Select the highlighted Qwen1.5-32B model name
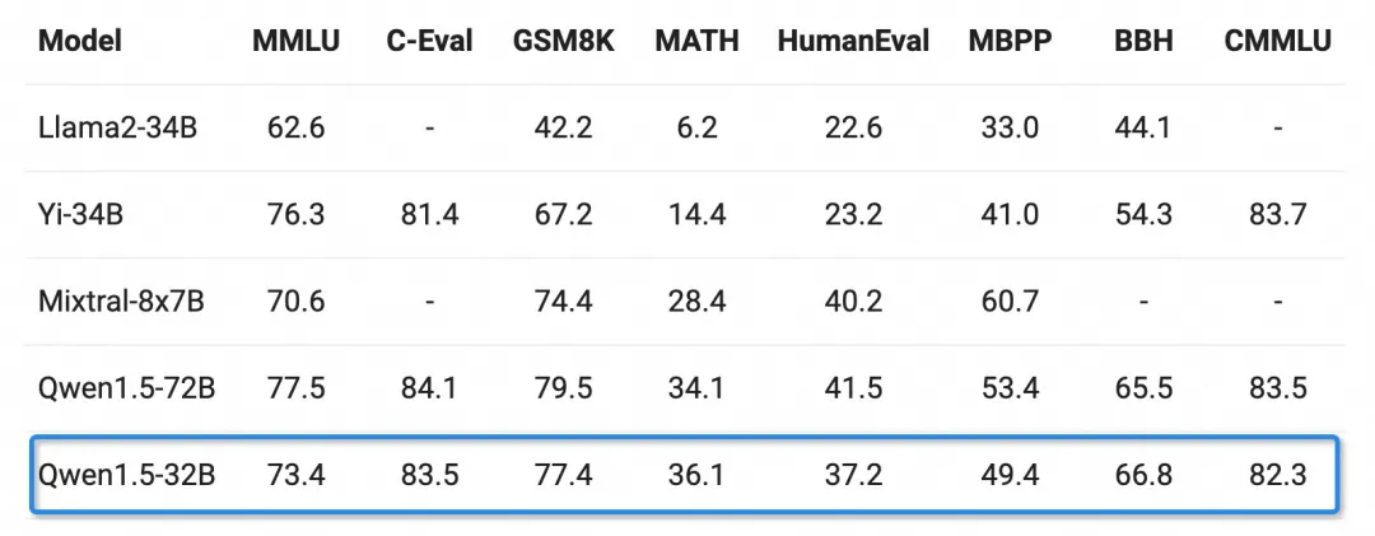1375x536 pixels. [126, 474]
